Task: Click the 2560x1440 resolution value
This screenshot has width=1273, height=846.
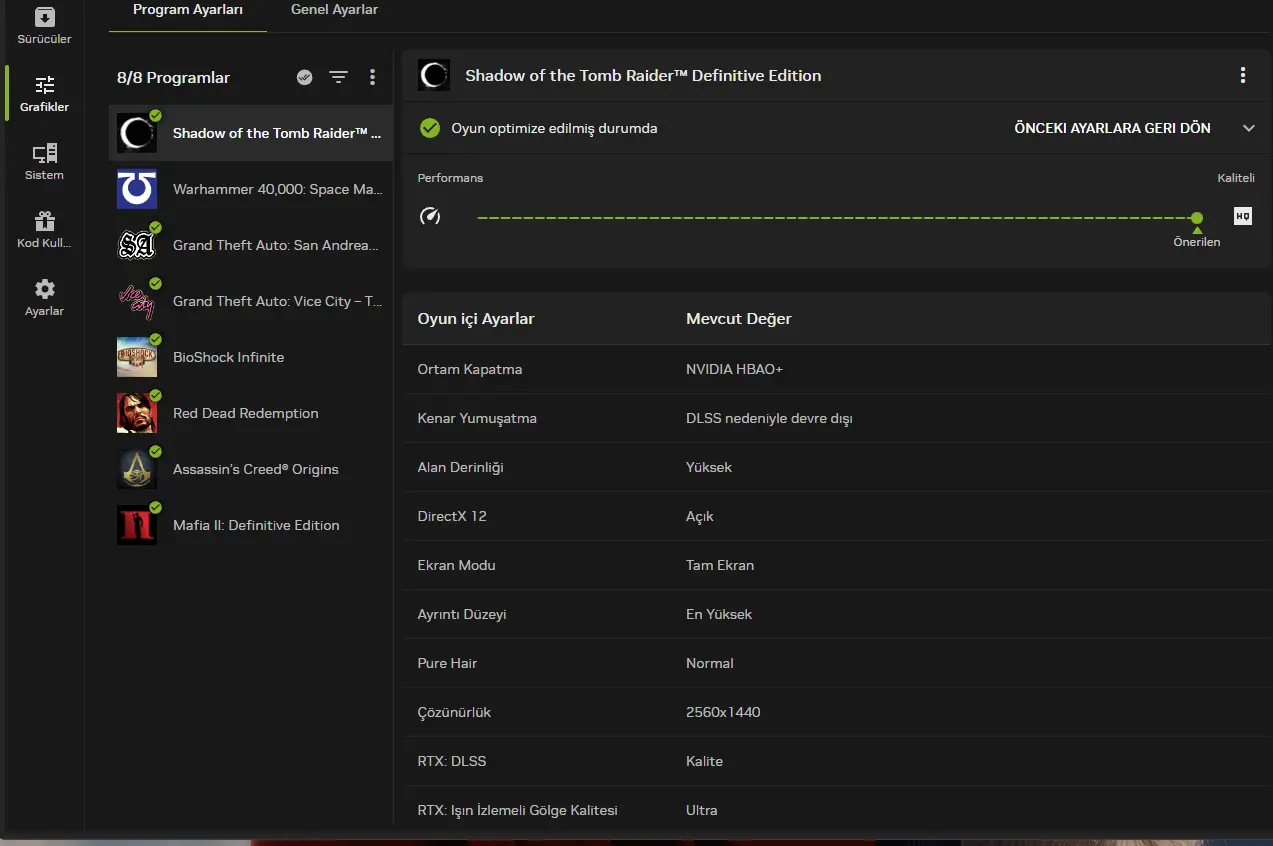Action: point(723,712)
